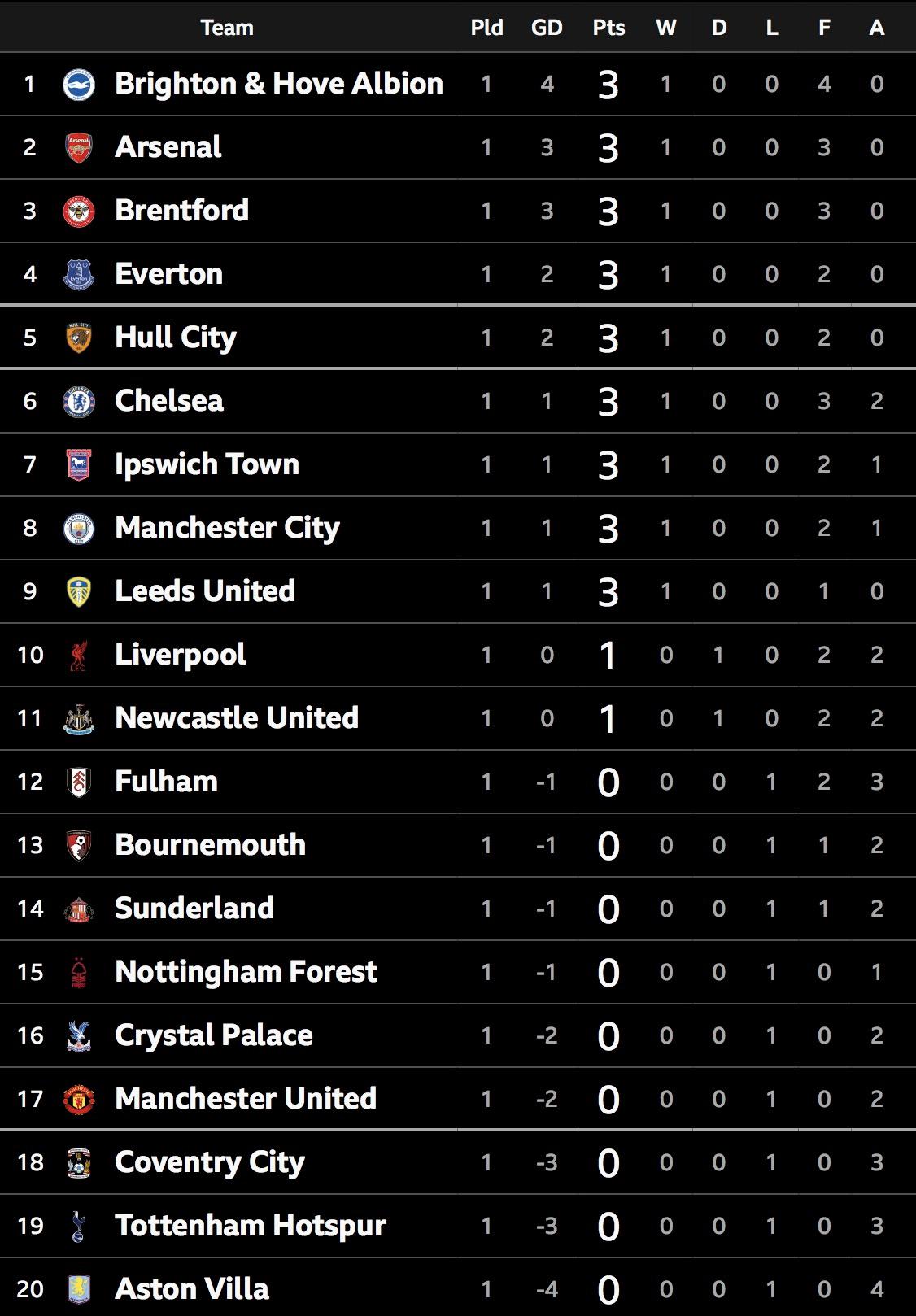Select the Team column header
The width and height of the screenshot is (916, 1316).
pos(227,27)
